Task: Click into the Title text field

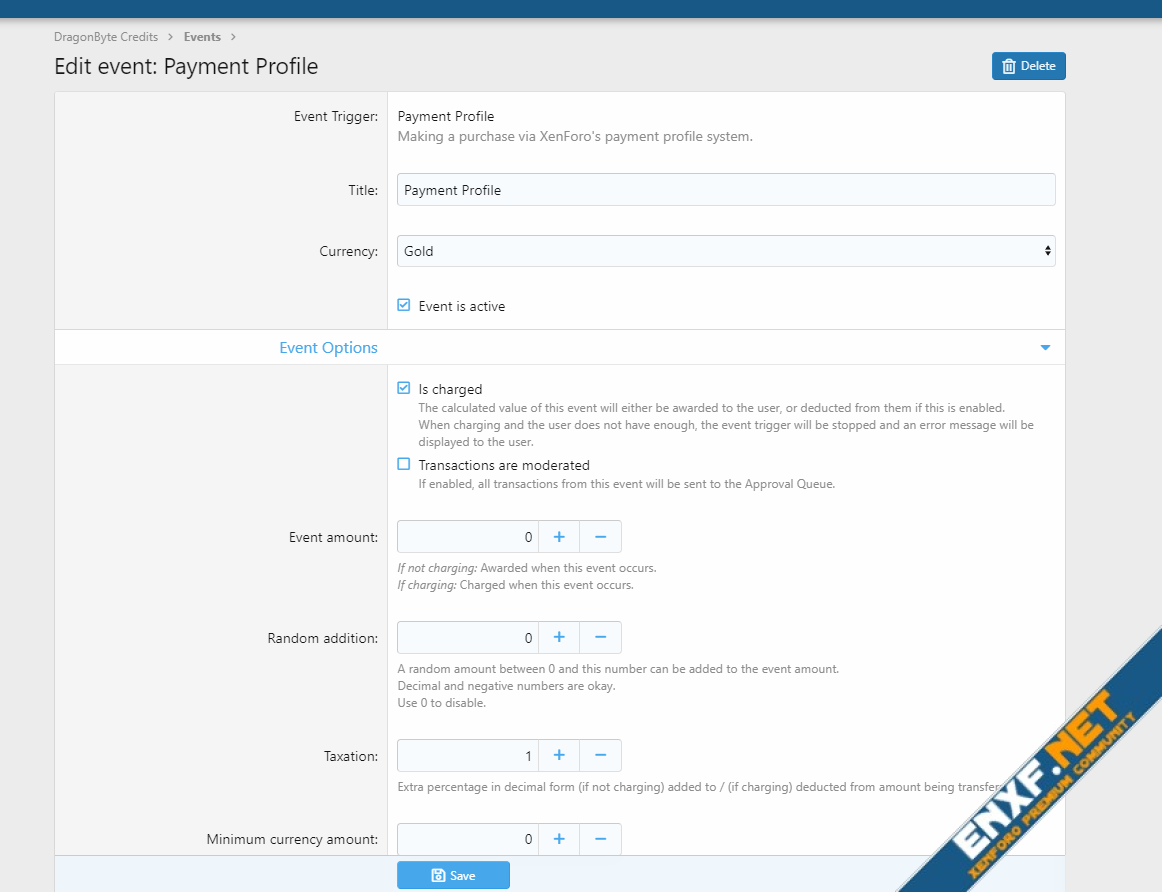Action: tap(725, 190)
